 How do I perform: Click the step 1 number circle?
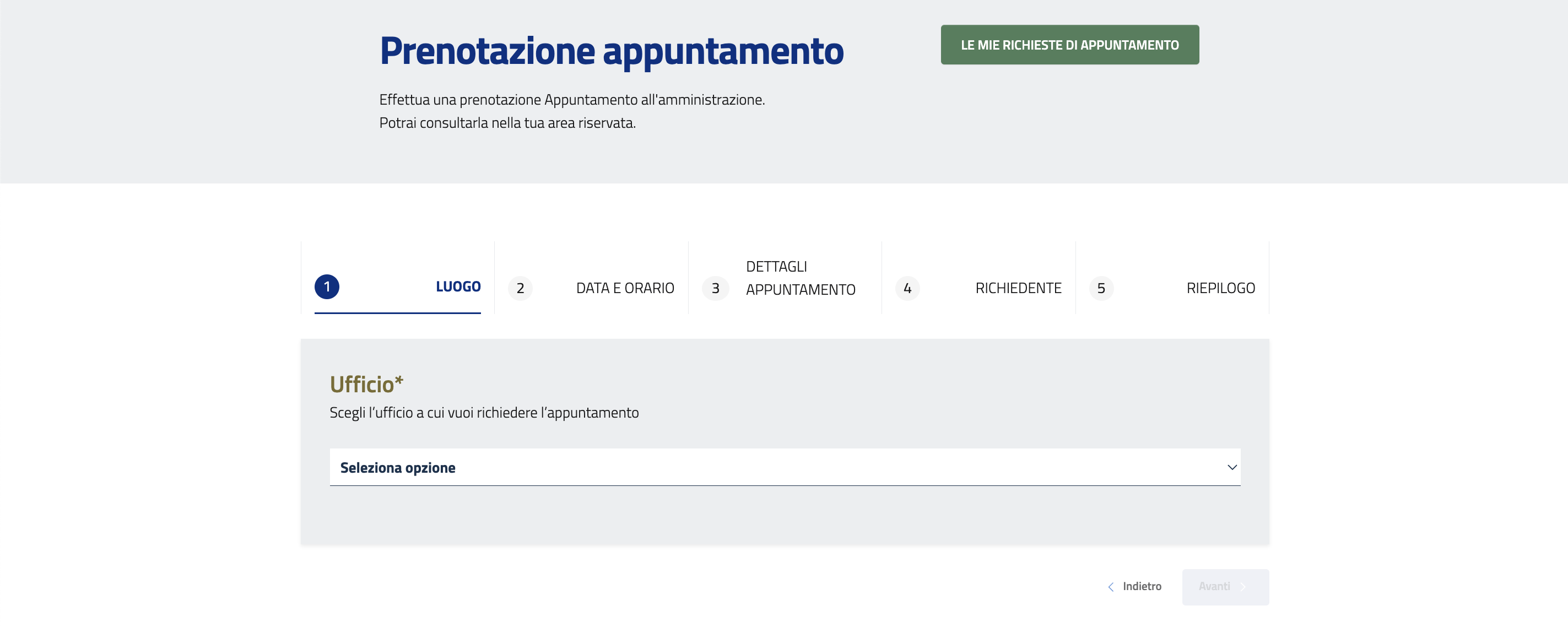327,287
